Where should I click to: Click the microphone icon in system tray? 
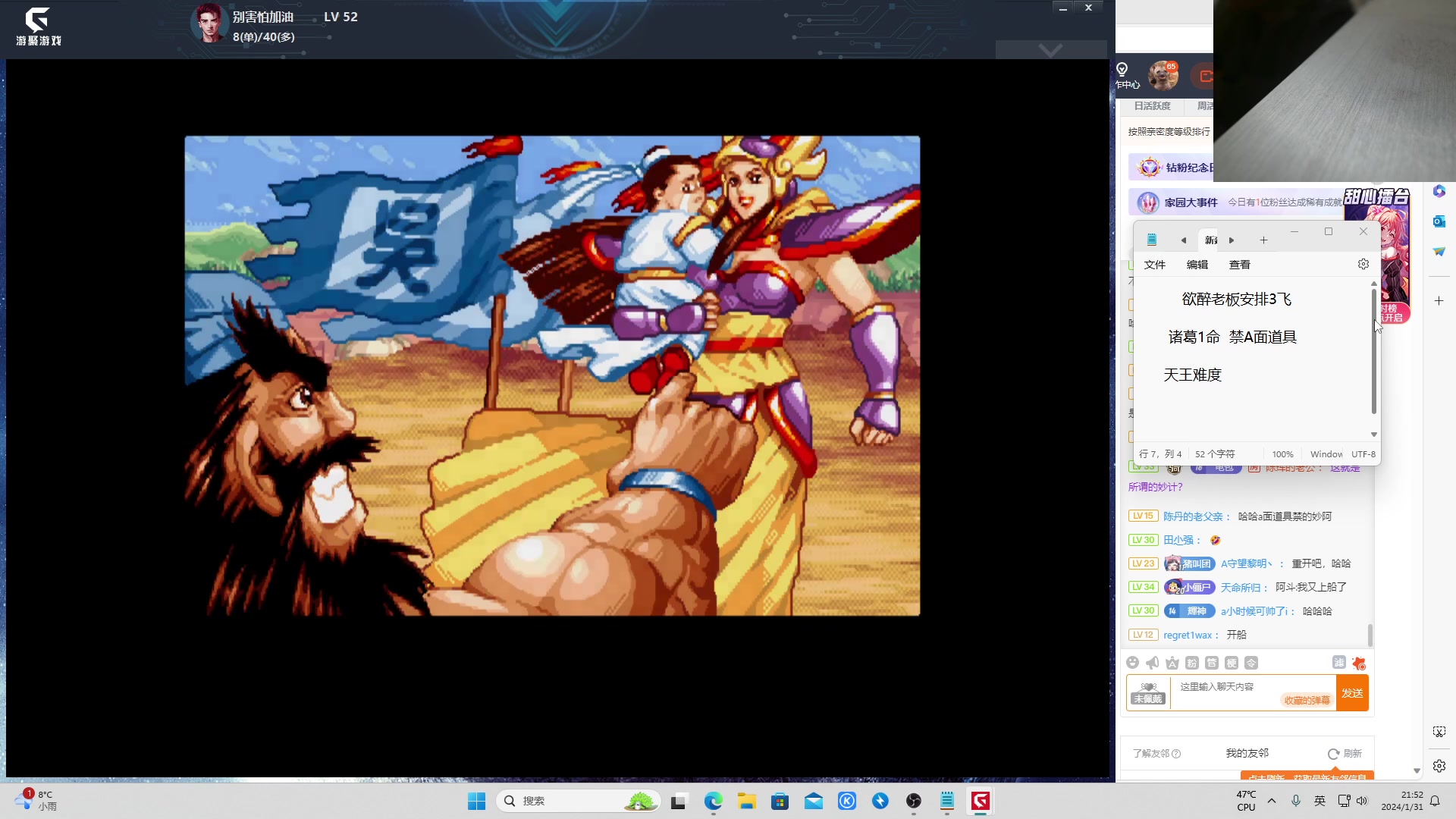click(x=1296, y=801)
